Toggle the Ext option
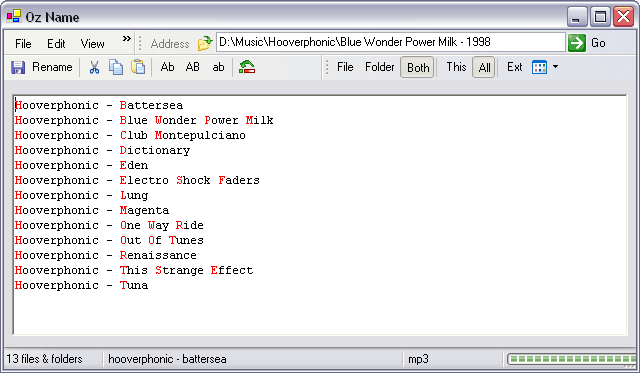 pyautogui.click(x=514, y=67)
